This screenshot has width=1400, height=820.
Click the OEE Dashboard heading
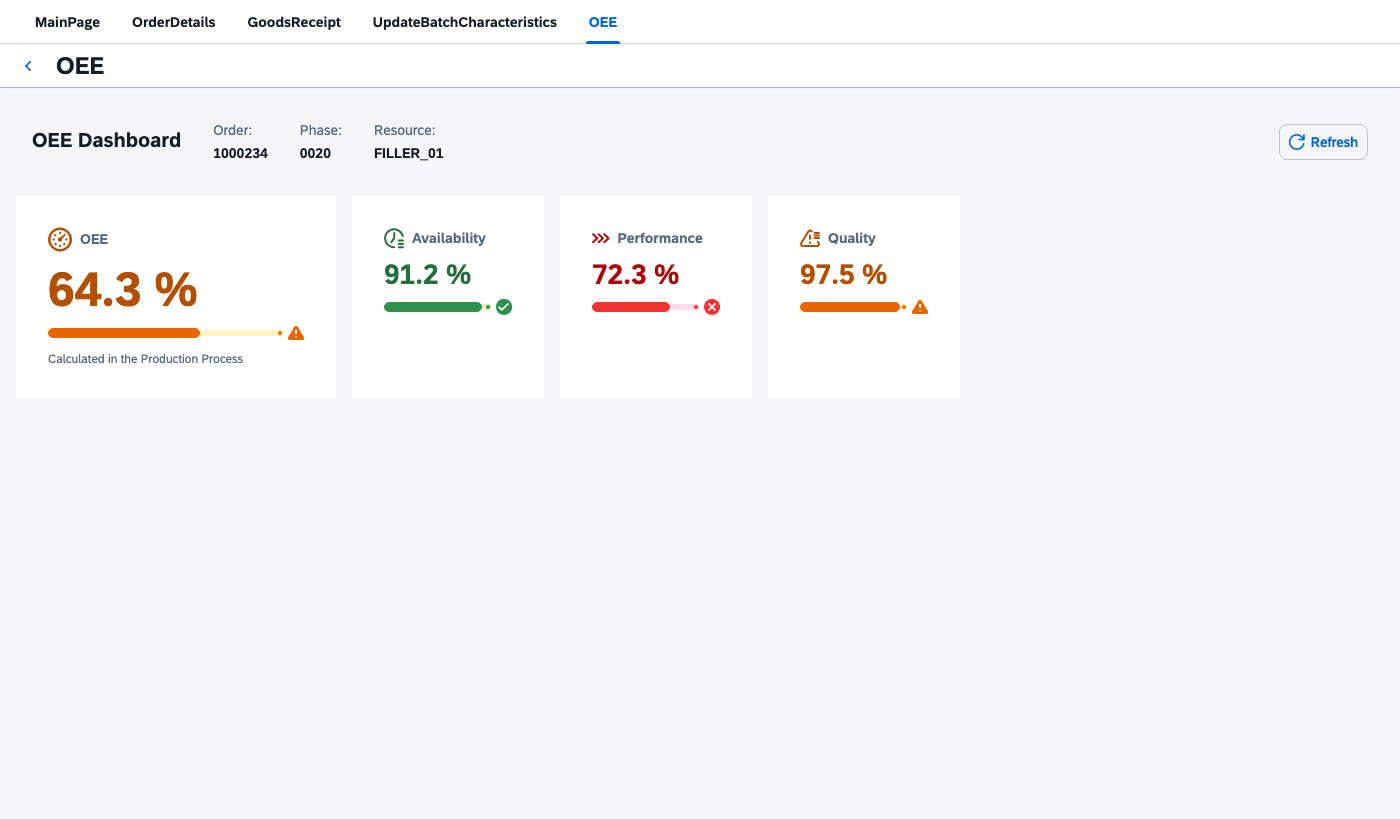pyautogui.click(x=106, y=140)
